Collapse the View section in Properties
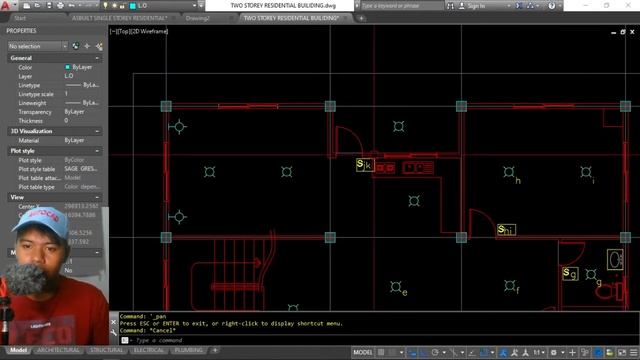The image size is (640, 360). [x=97, y=197]
